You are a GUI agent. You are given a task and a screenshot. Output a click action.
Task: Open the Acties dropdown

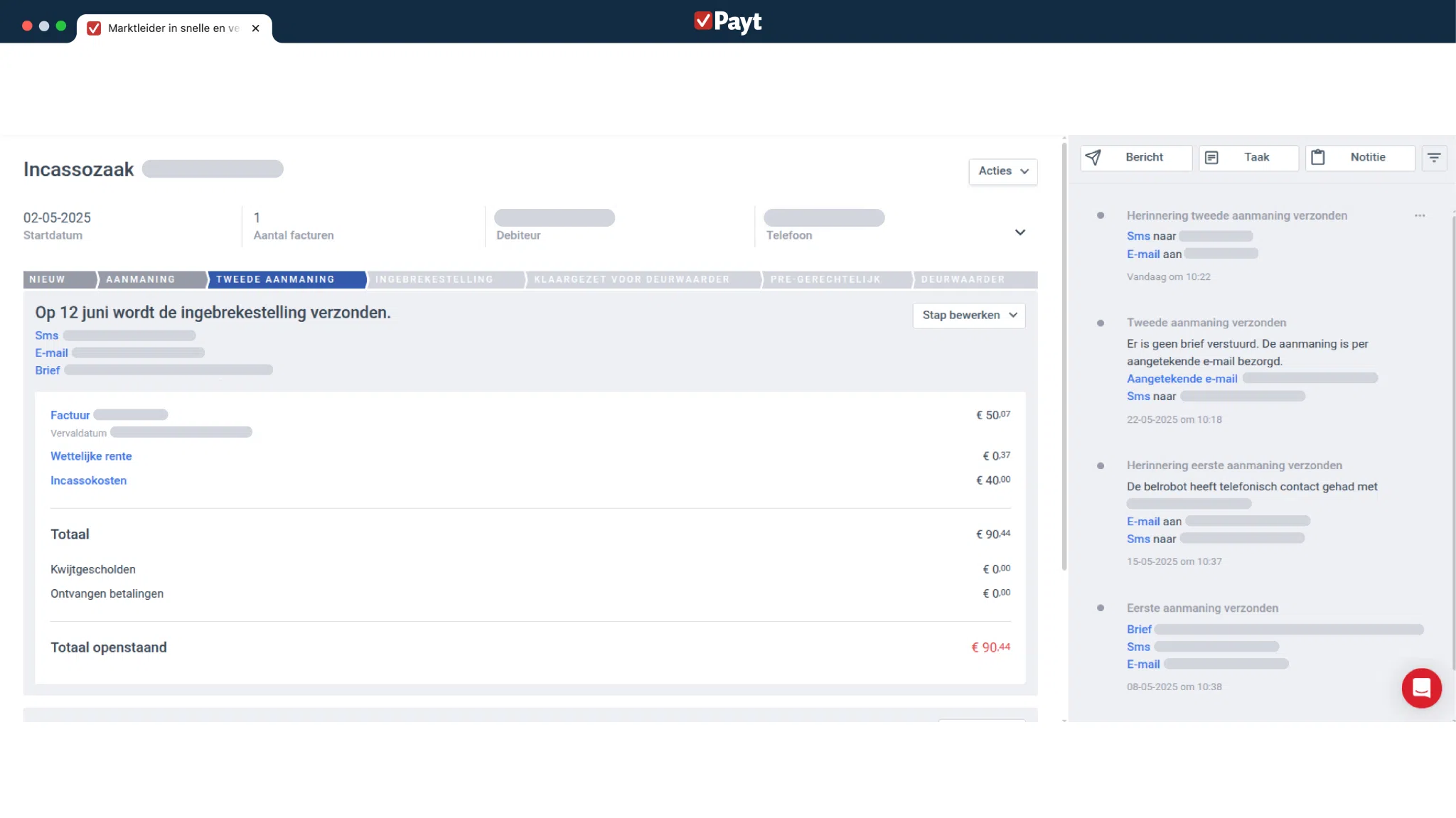pos(1002,171)
